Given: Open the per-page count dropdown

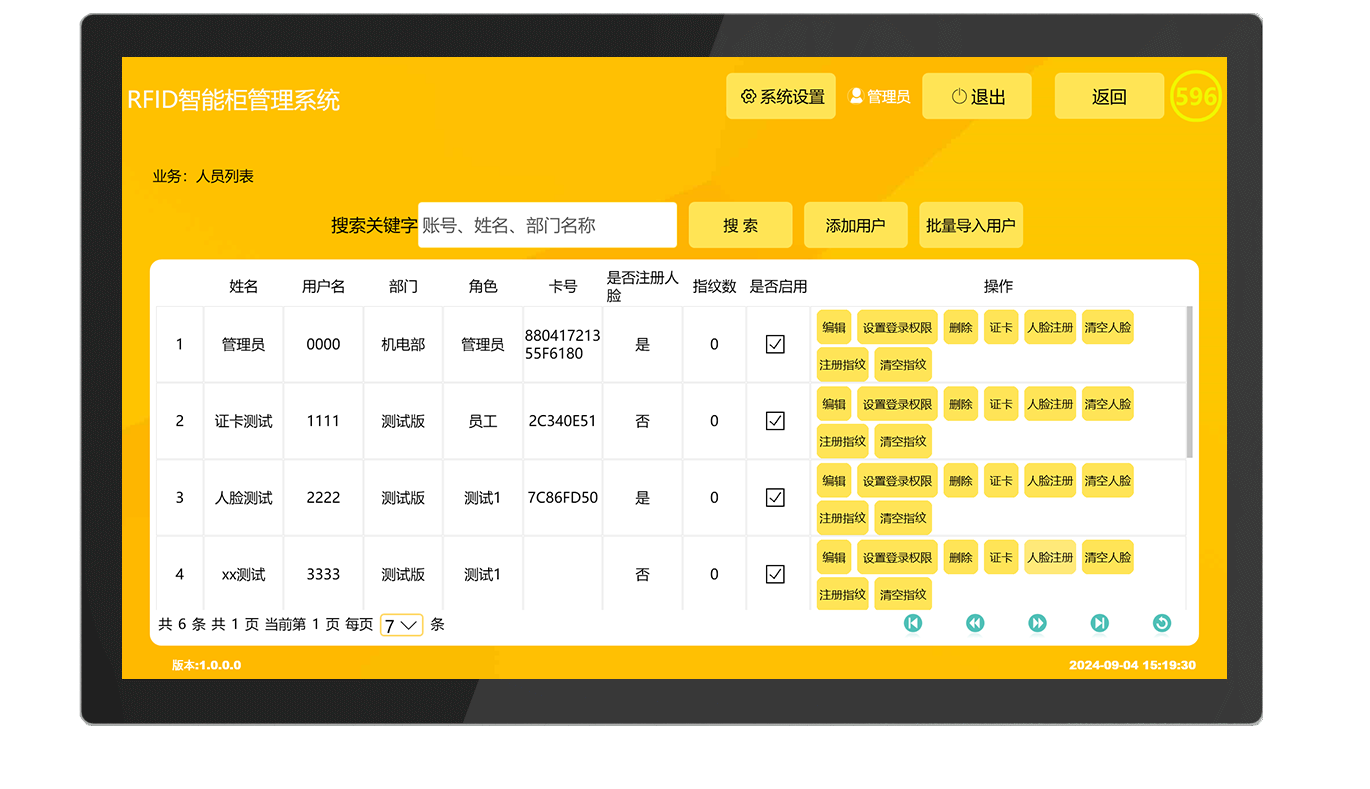Looking at the screenshot, I should (401, 625).
